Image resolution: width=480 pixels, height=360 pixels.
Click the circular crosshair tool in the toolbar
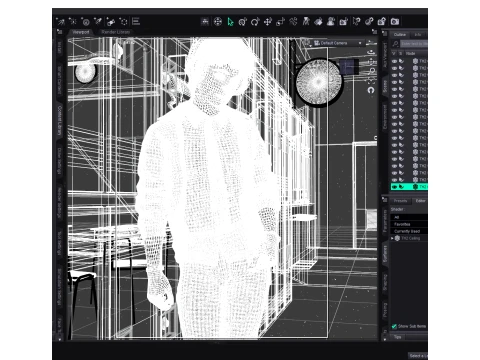pos(218,22)
